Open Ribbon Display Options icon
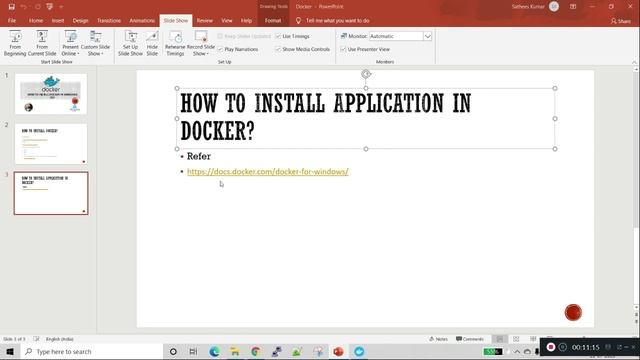Viewport: 640px width, 360px height. (573, 7)
